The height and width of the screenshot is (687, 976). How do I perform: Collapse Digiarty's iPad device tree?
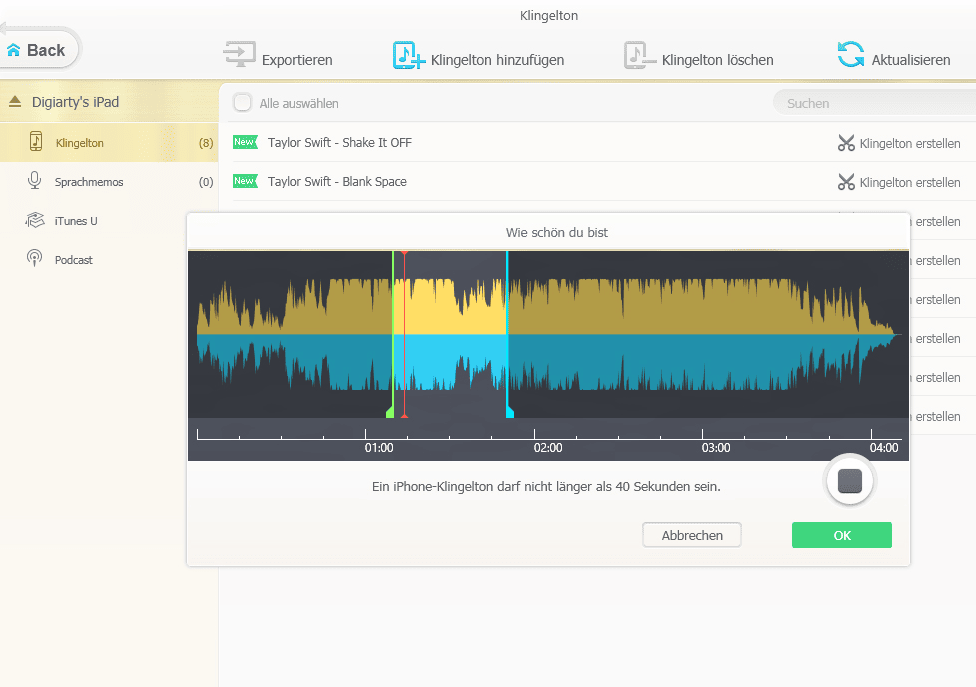pyautogui.click(x=15, y=102)
